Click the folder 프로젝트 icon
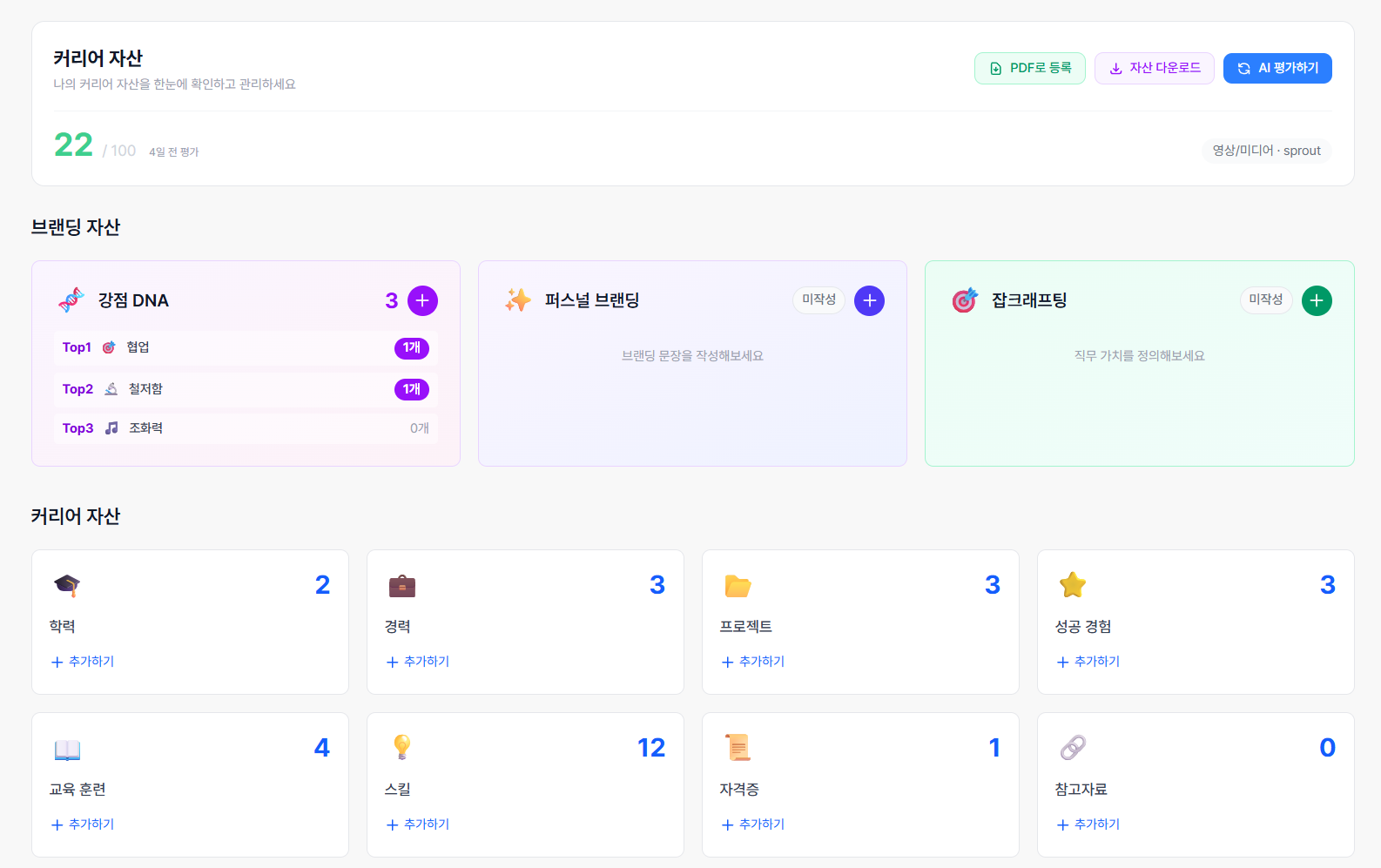This screenshot has width=1381, height=868. pyautogui.click(x=738, y=585)
